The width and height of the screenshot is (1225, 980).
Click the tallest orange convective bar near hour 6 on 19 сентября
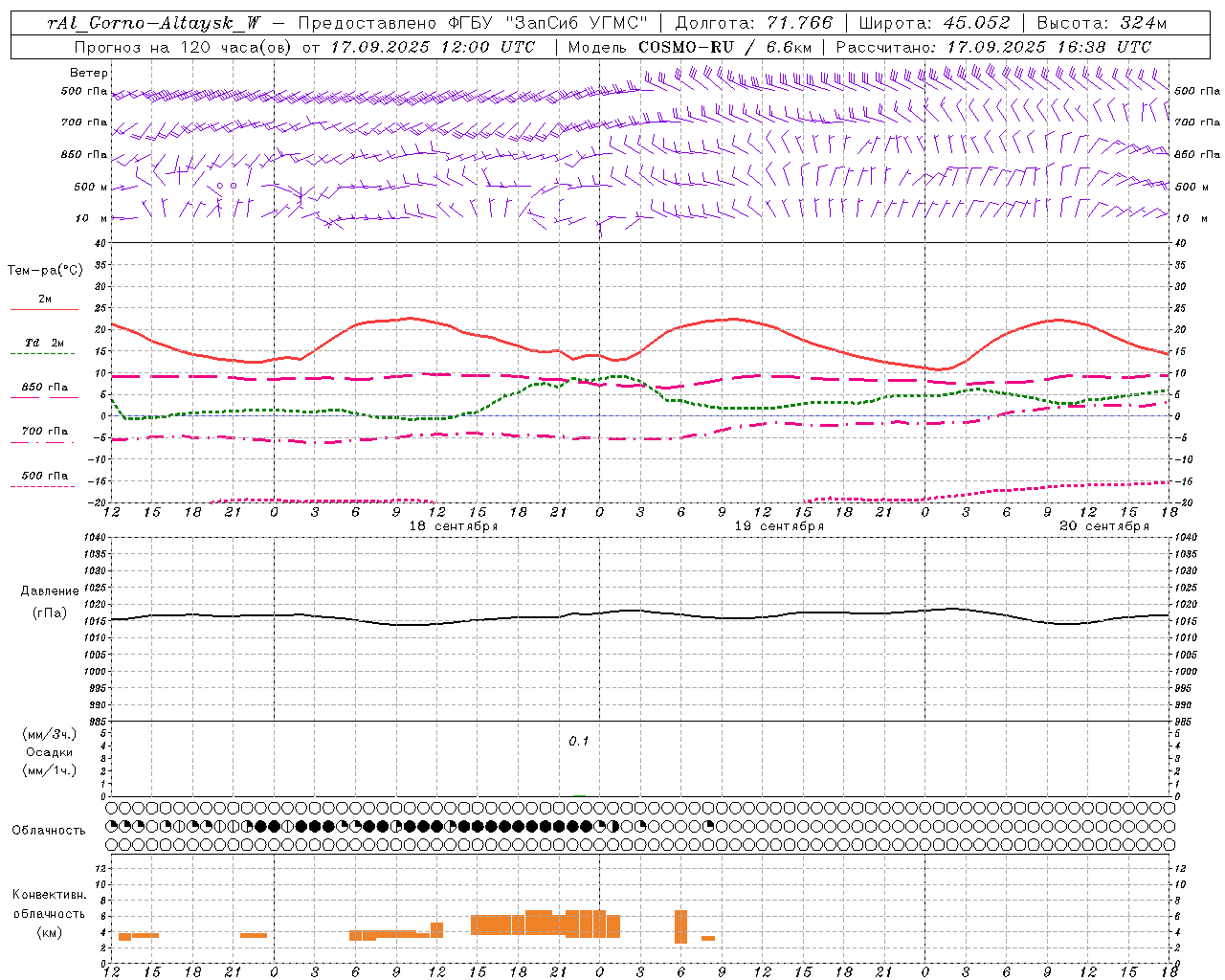coord(680,926)
